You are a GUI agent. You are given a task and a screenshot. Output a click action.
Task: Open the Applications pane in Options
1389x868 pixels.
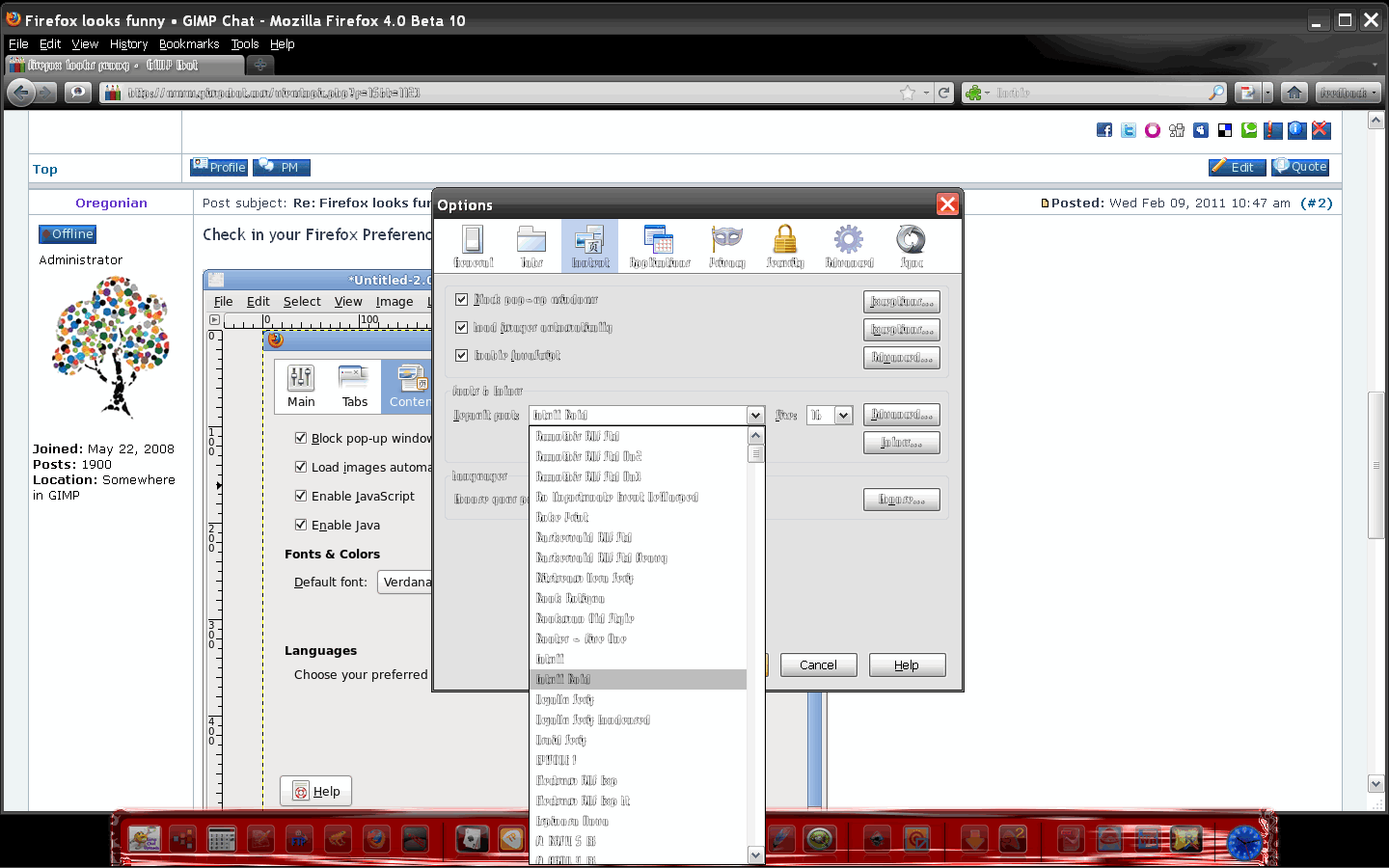point(660,247)
